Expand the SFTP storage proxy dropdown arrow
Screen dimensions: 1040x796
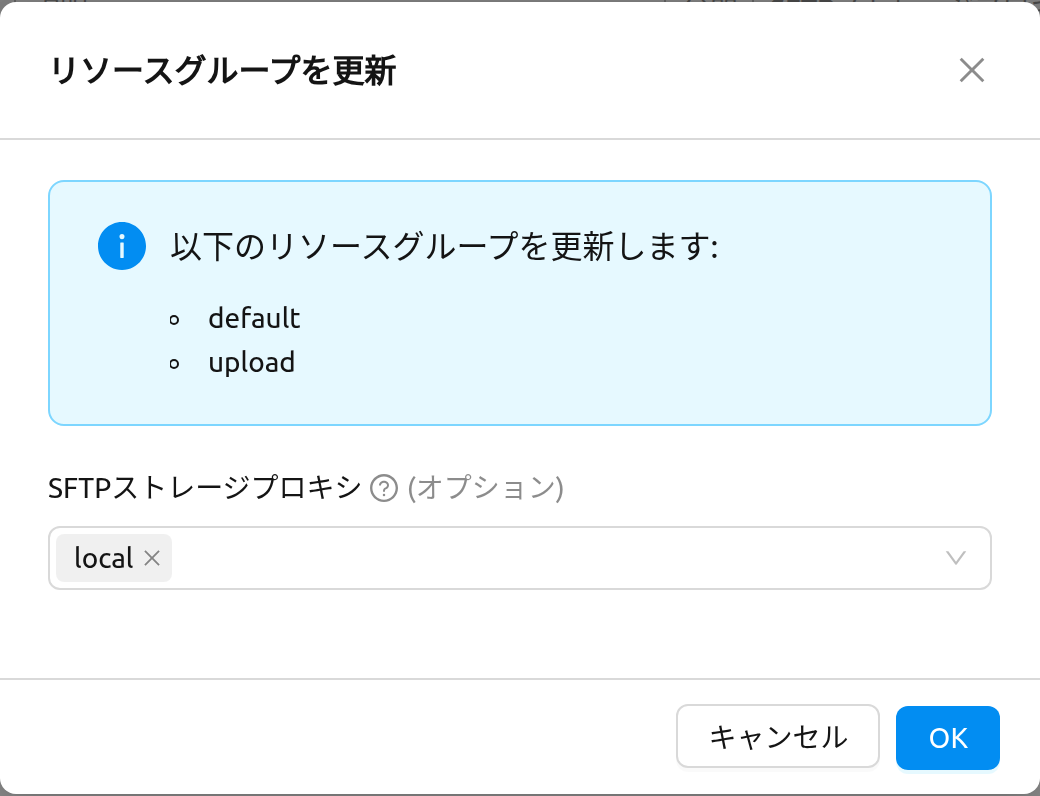tap(955, 558)
